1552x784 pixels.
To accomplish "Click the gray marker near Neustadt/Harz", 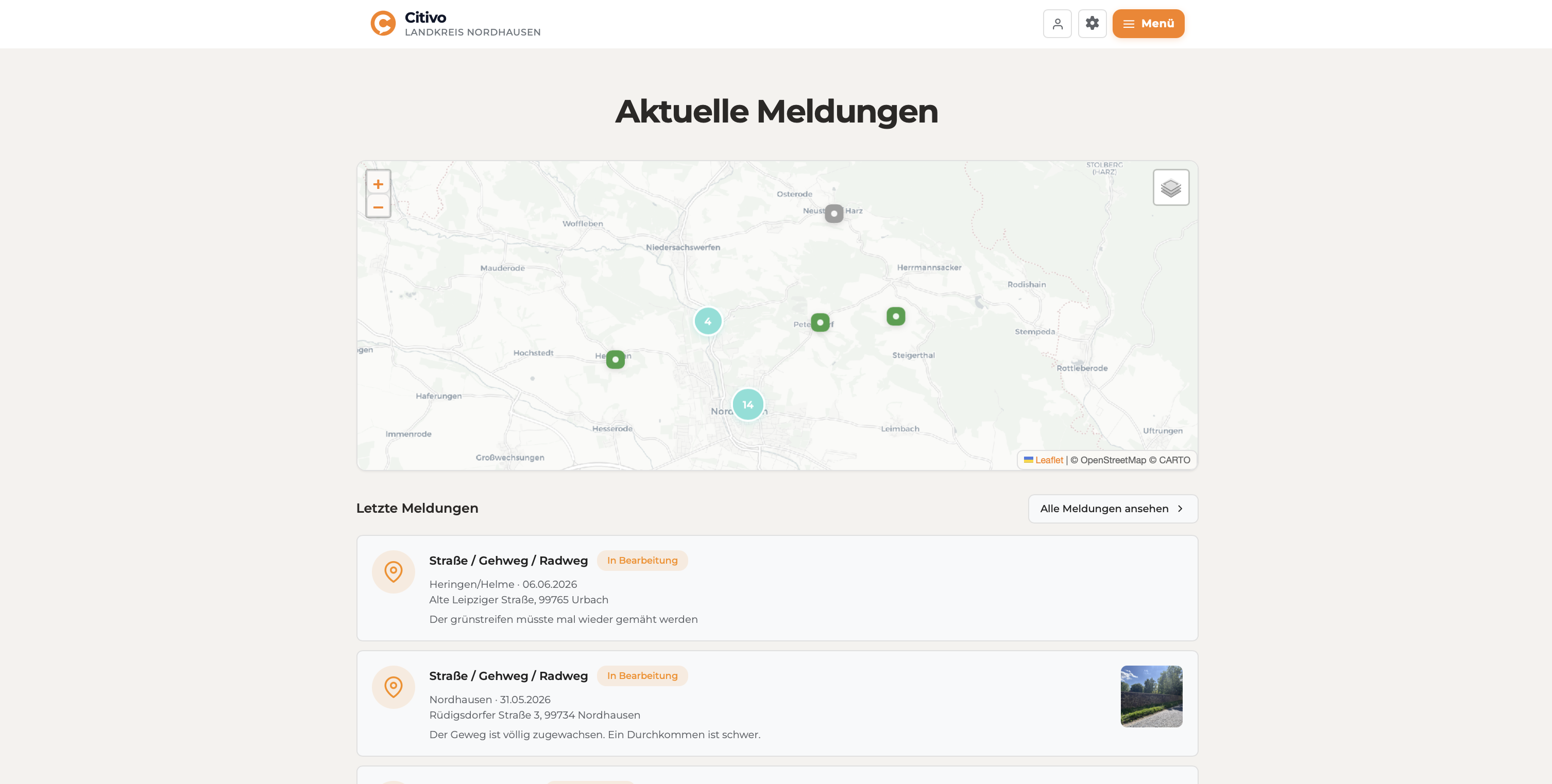I will [834, 214].
